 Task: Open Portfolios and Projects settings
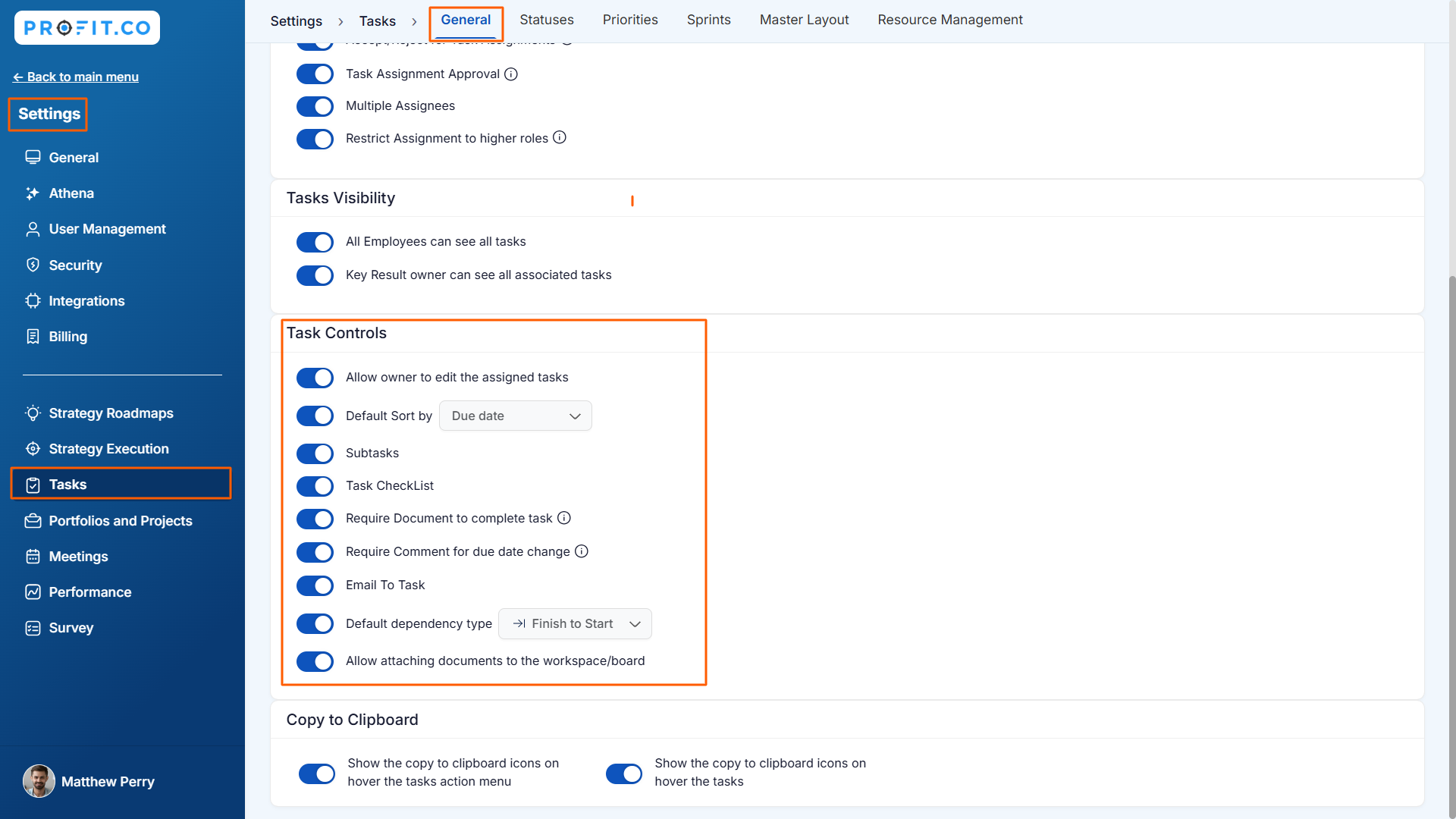tap(121, 521)
